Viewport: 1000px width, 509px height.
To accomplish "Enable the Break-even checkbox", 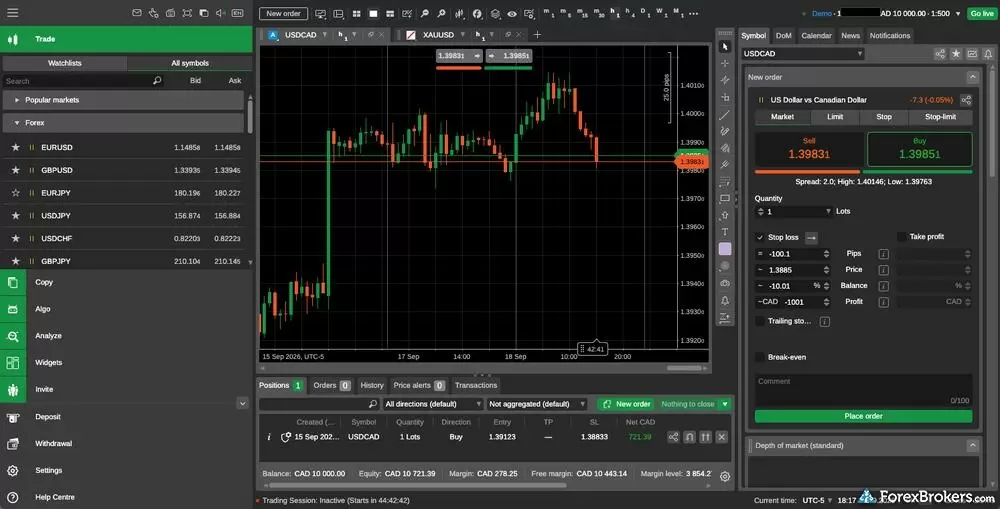I will click(x=760, y=357).
